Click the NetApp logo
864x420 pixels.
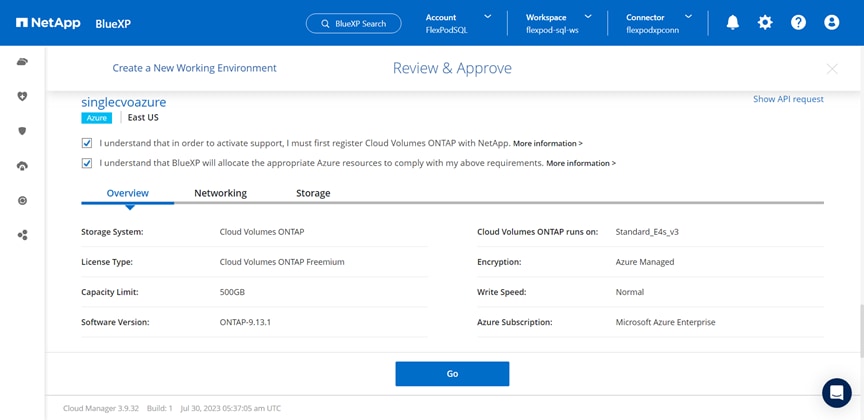pyautogui.click(x=48, y=23)
